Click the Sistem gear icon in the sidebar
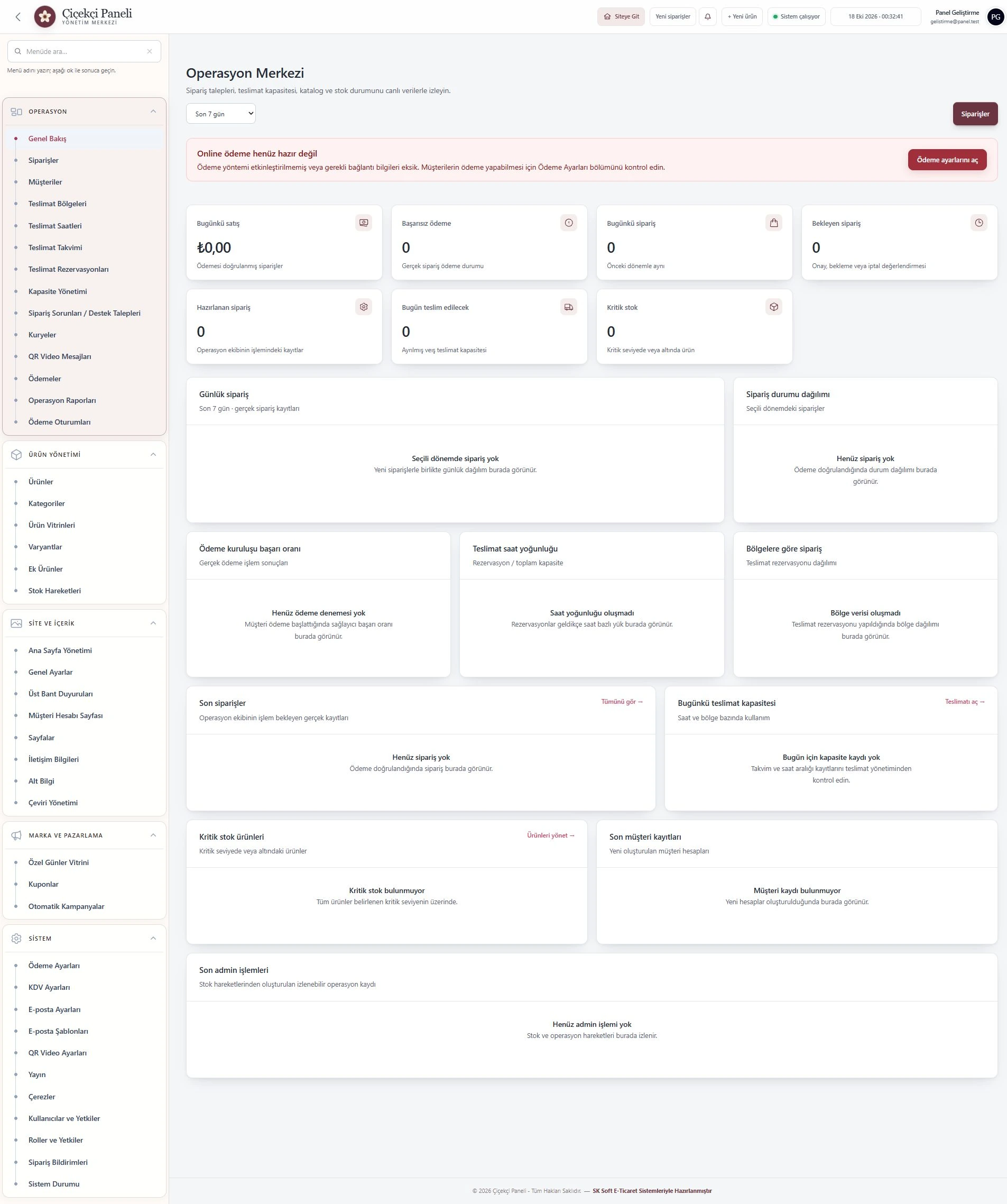1007x1204 pixels. [16, 939]
